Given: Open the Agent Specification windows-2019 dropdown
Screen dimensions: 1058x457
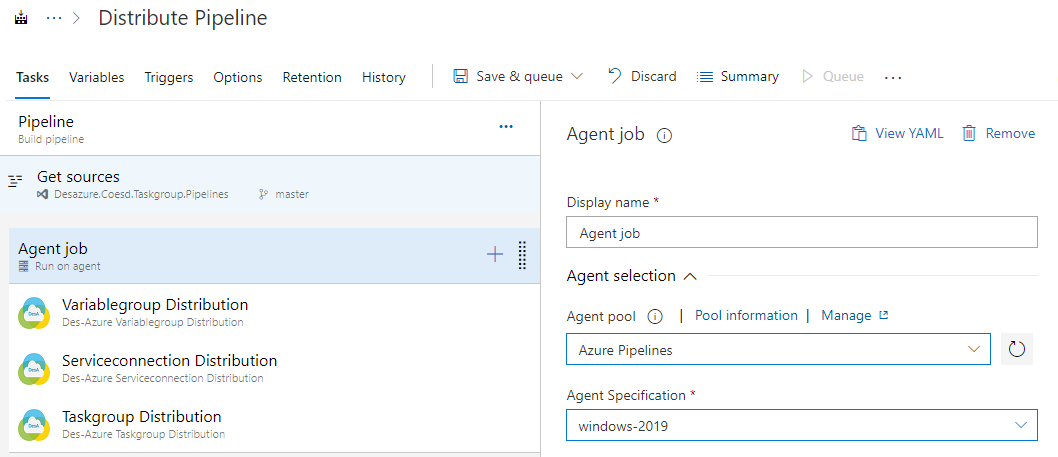Looking at the screenshot, I should coord(802,425).
